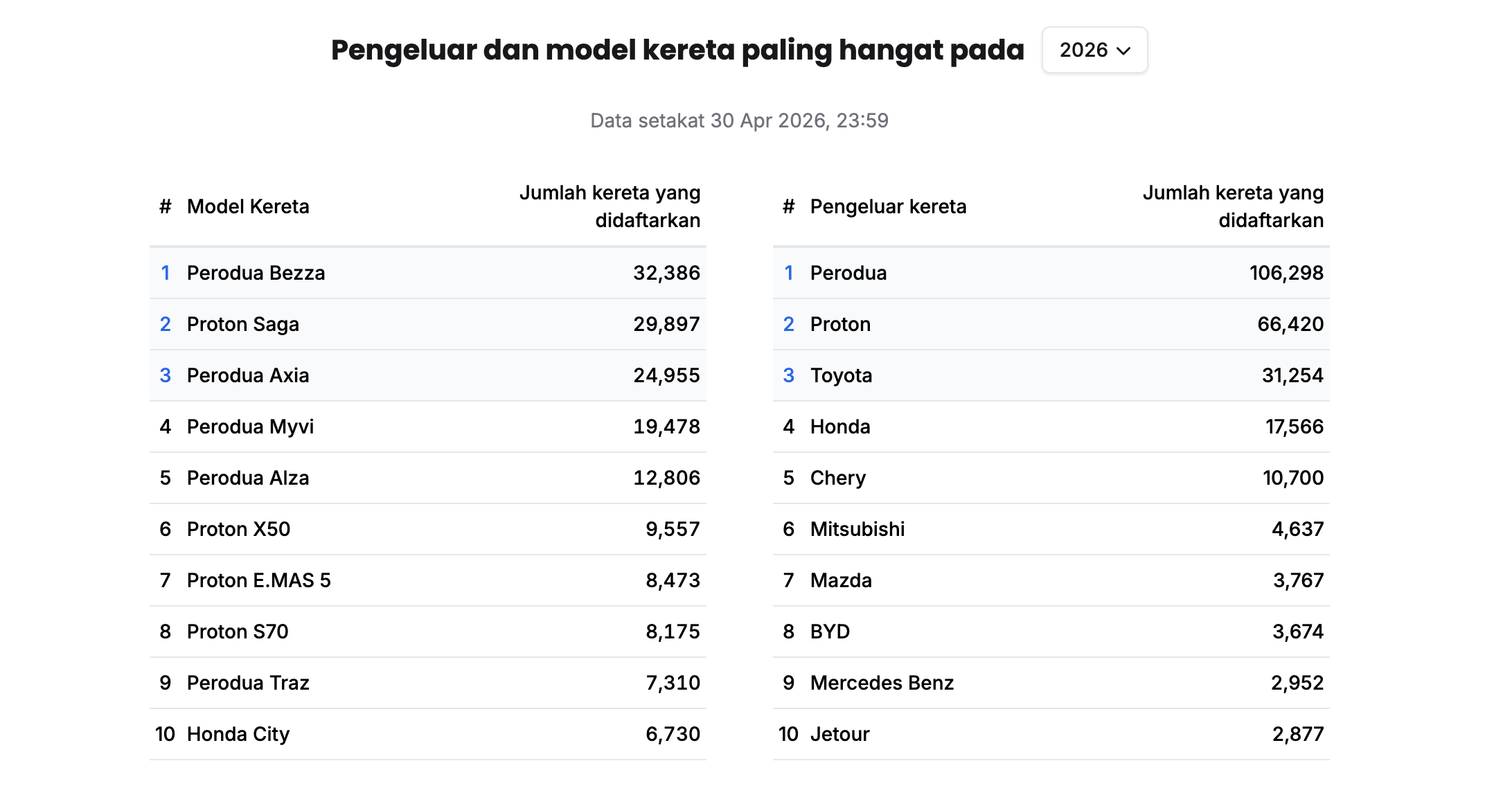Select the 'Perodua Traz' model row
Screen dimensions: 1512x806
click(x=428, y=683)
